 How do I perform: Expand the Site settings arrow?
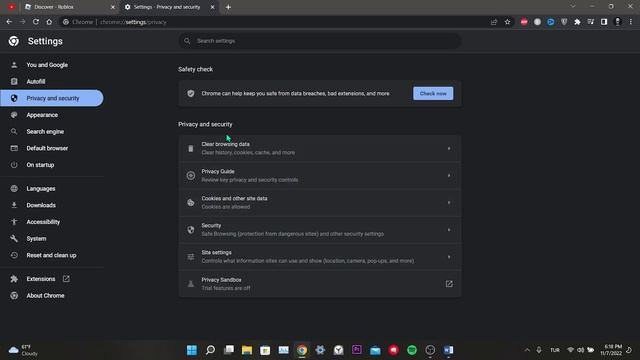point(449,257)
